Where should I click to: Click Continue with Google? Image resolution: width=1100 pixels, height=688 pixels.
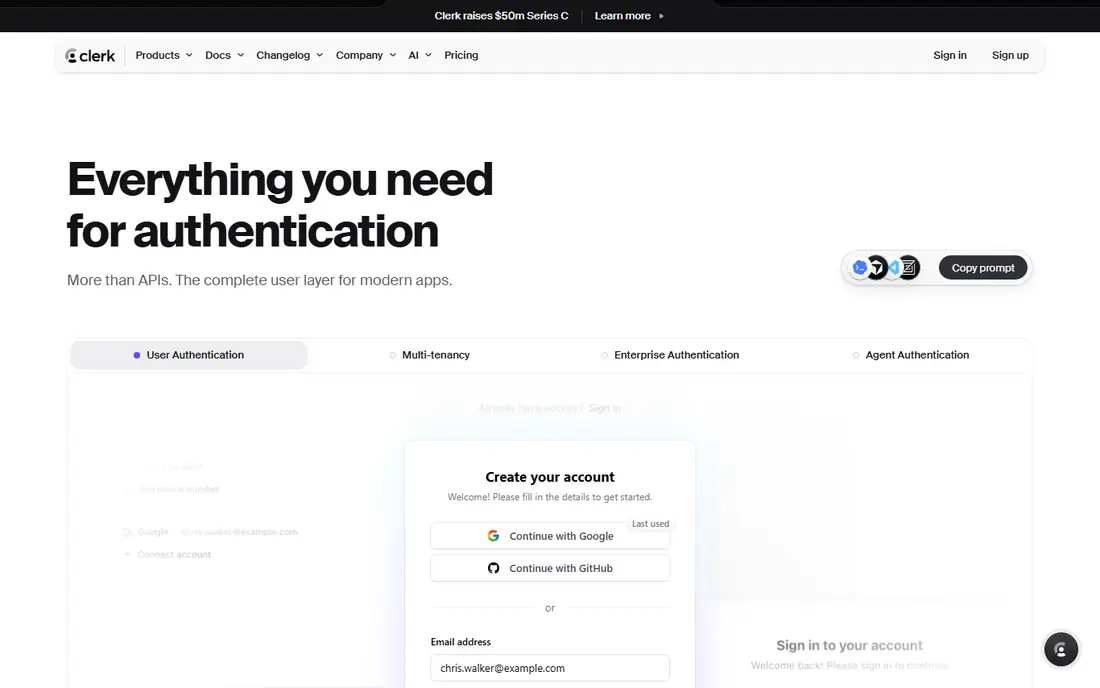click(x=550, y=536)
